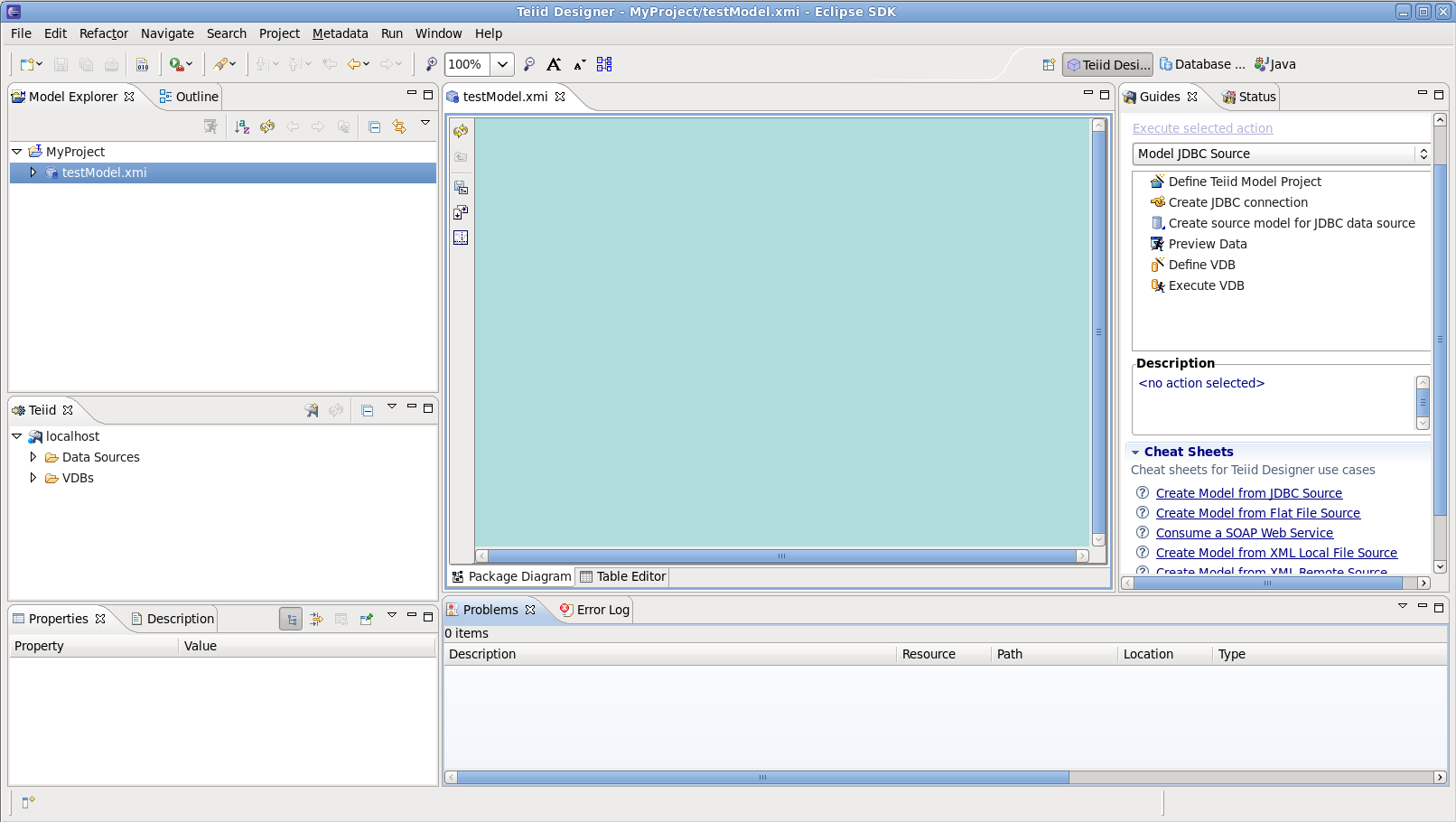Click the Show Advanced Properties icon
Screen dimensions: 1456x822
[x=316, y=619]
